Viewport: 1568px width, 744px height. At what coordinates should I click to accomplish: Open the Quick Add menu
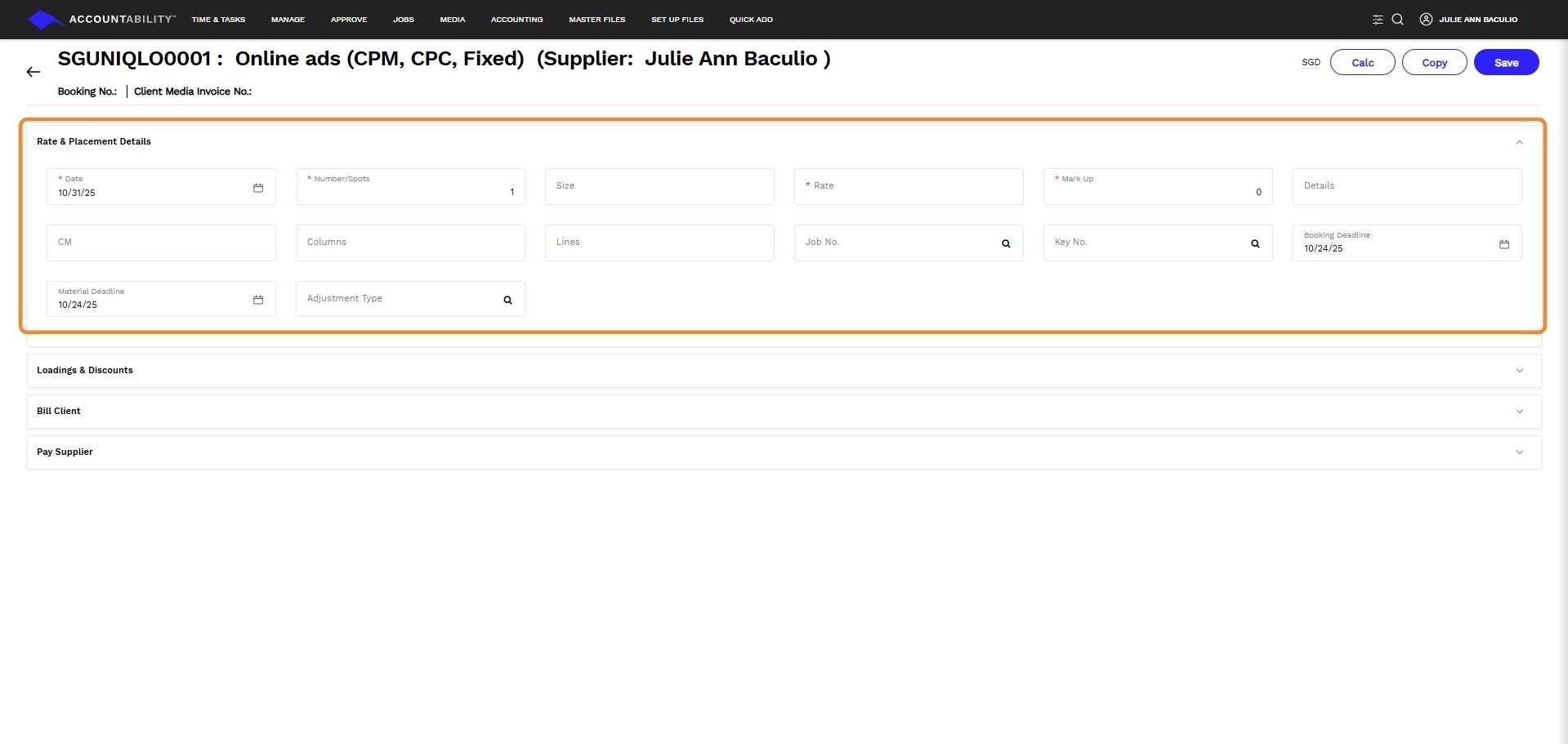coord(751,20)
